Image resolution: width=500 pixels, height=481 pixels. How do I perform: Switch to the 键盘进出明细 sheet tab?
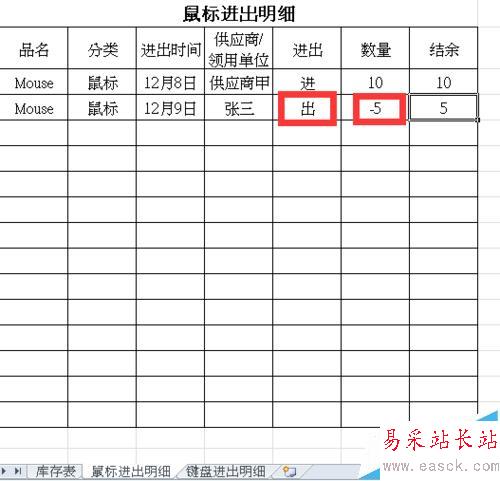(226, 471)
